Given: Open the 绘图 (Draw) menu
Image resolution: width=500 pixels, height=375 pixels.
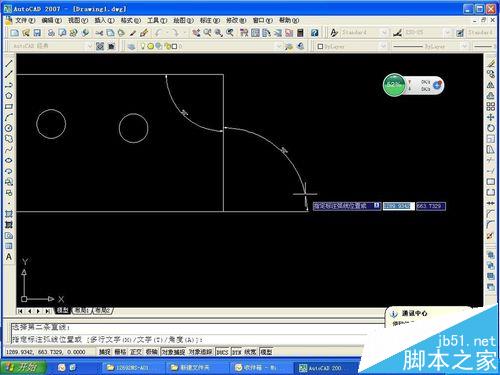Looking at the screenshot, I should (x=183, y=20).
